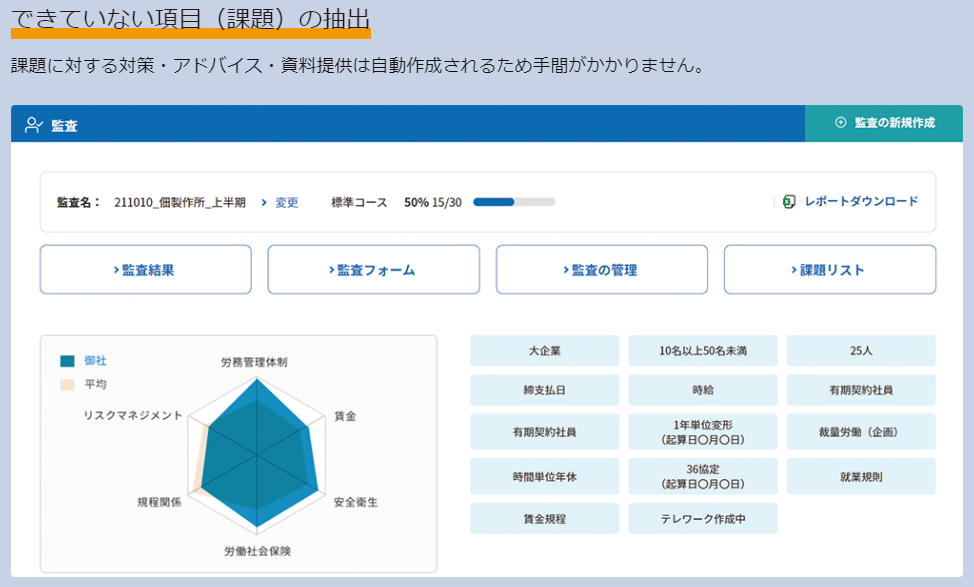Select the 締支払日 tag

click(x=544, y=390)
